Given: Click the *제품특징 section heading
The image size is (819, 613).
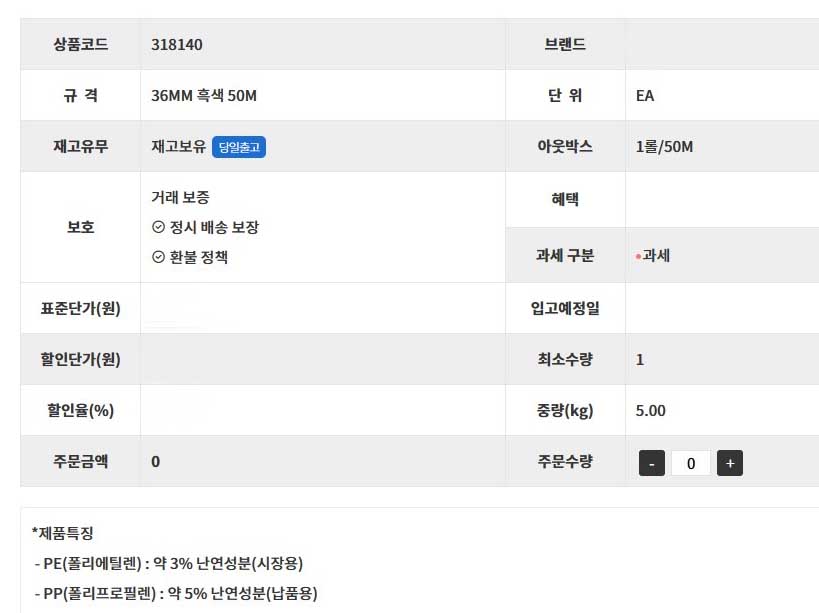Looking at the screenshot, I should (62, 533).
